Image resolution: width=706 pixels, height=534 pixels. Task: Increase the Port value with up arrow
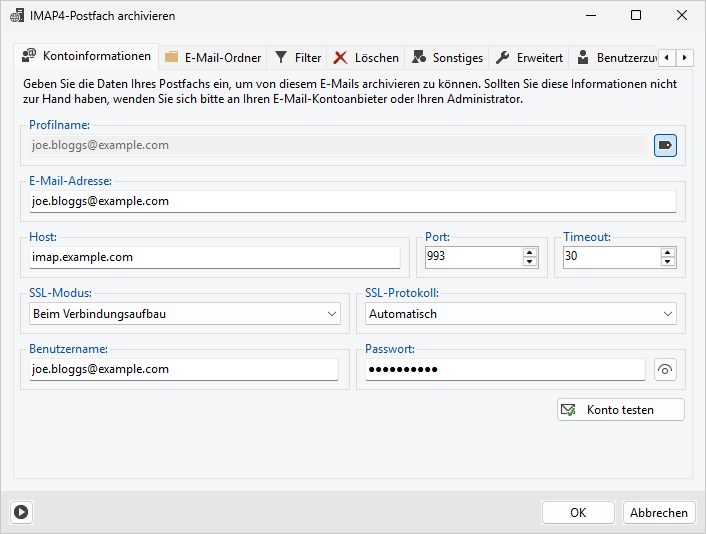(x=530, y=252)
